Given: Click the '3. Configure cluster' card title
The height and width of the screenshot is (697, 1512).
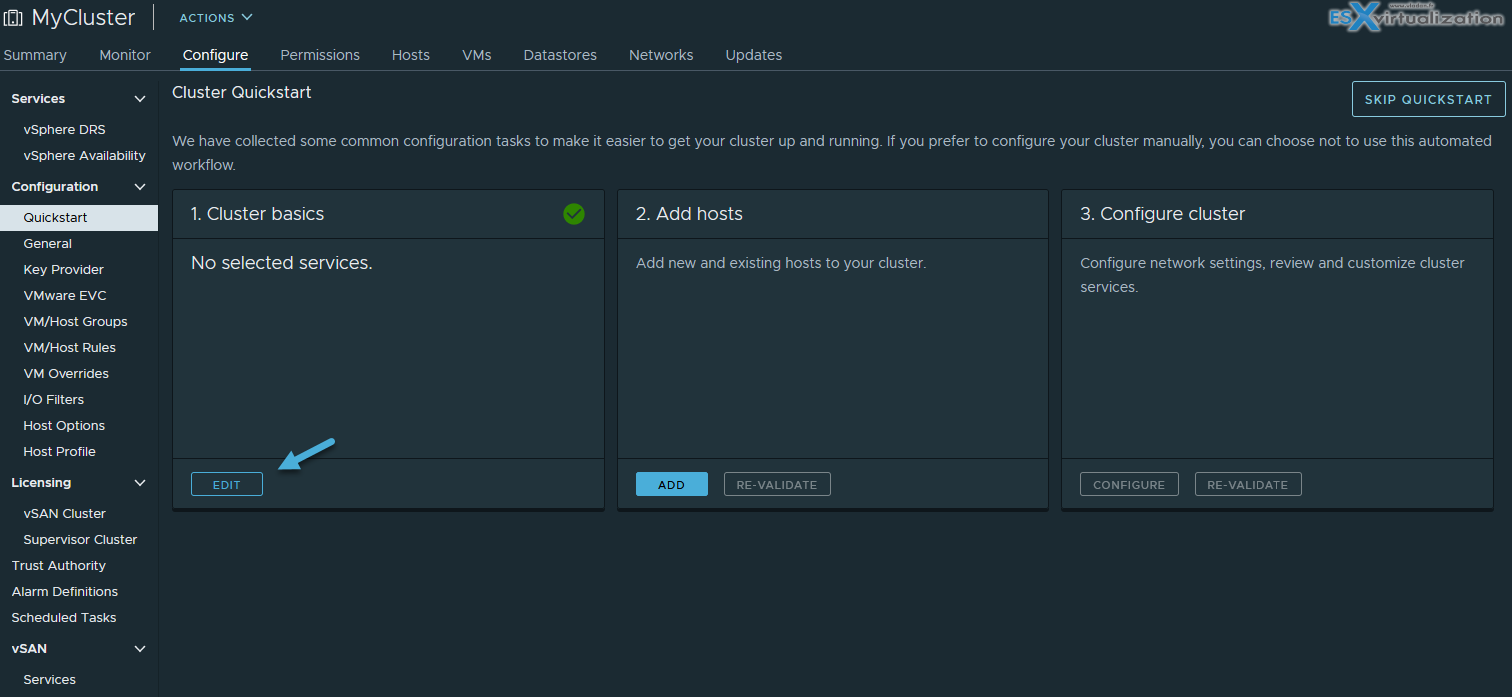Looking at the screenshot, I should pos(1163,214).
